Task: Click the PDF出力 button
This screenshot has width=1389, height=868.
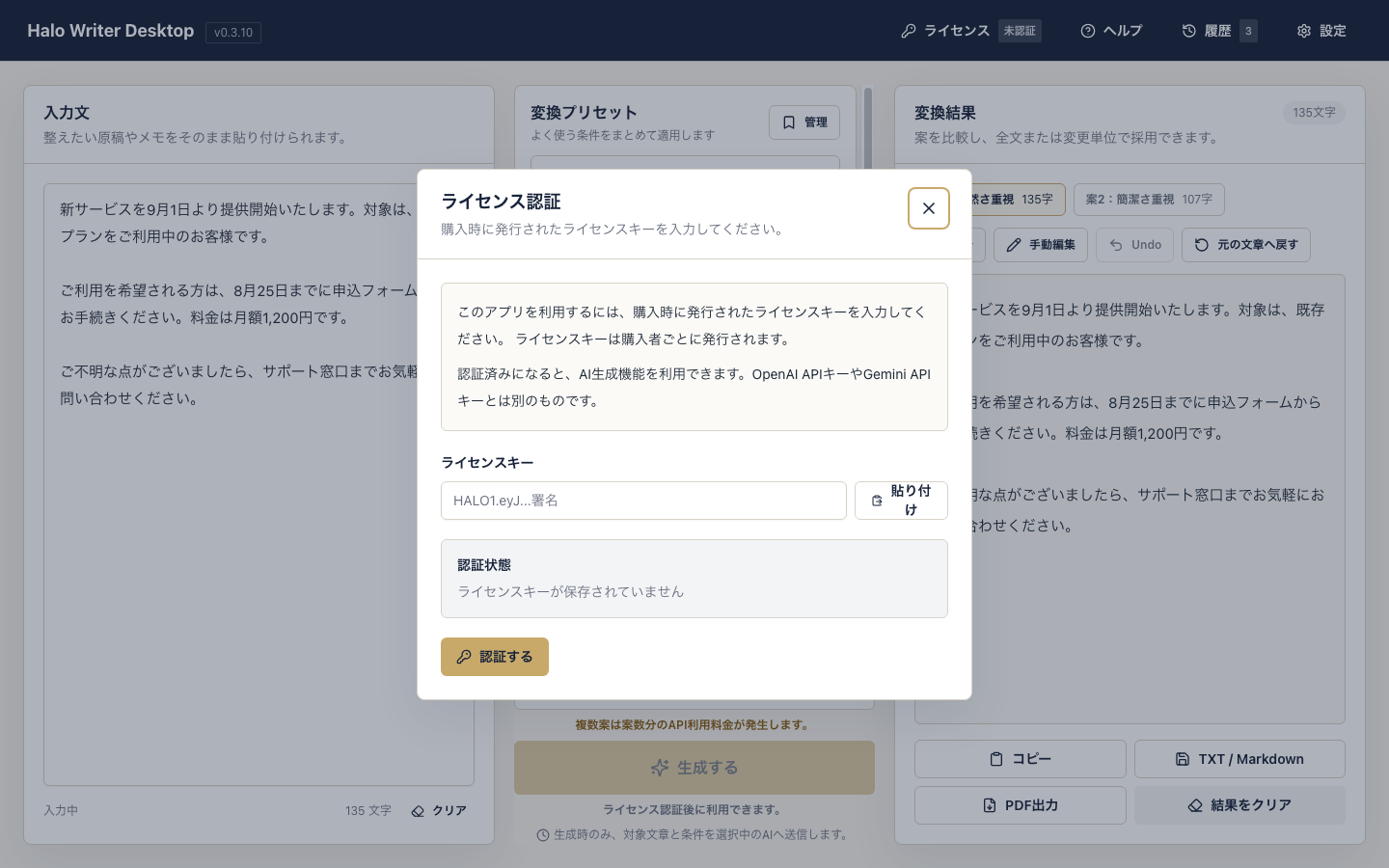Action: click(1021, 805)
